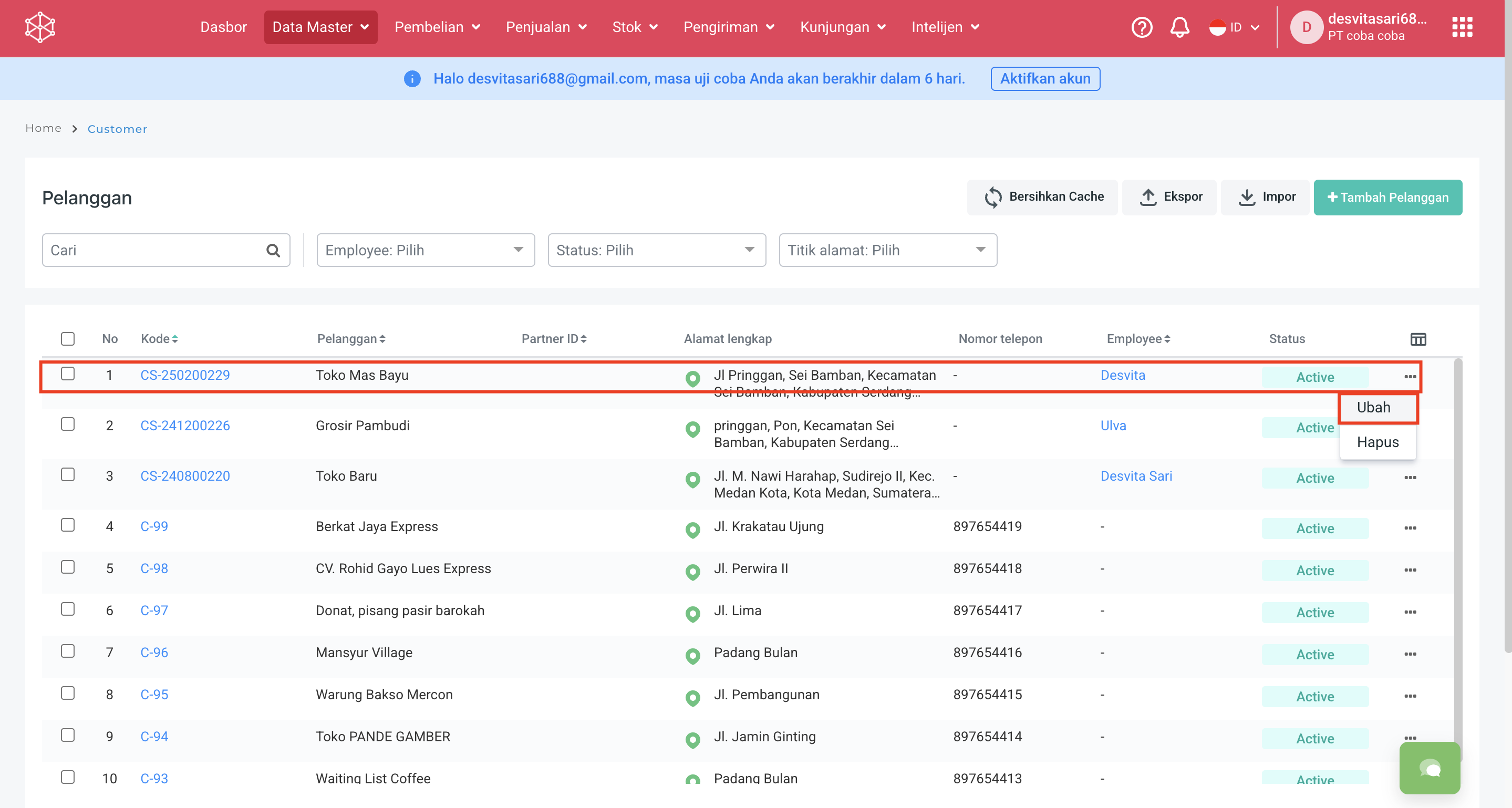Click the column settings table icon

tap(1417, 339)
